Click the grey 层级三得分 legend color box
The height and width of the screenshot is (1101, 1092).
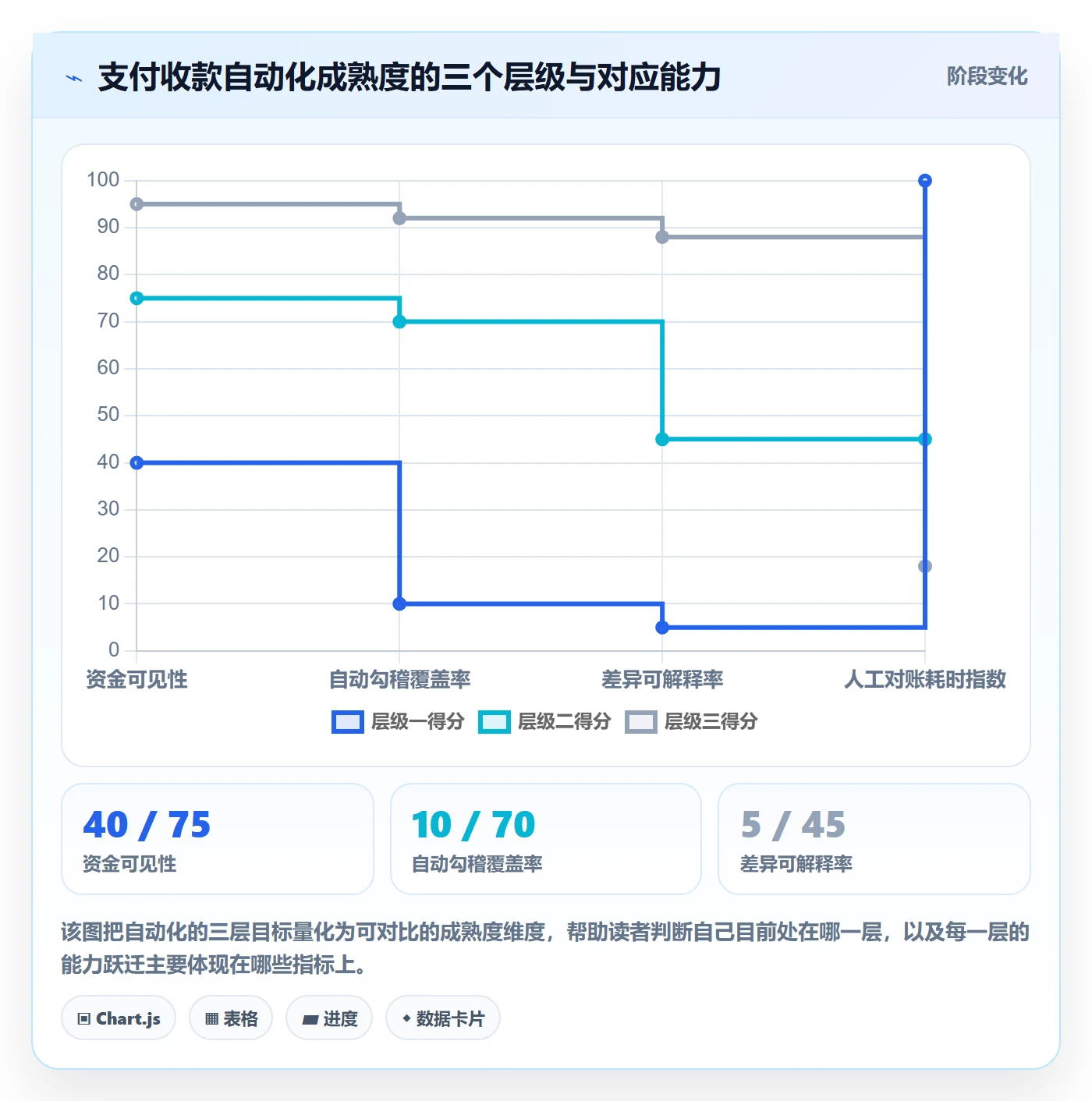click(641, 722)
